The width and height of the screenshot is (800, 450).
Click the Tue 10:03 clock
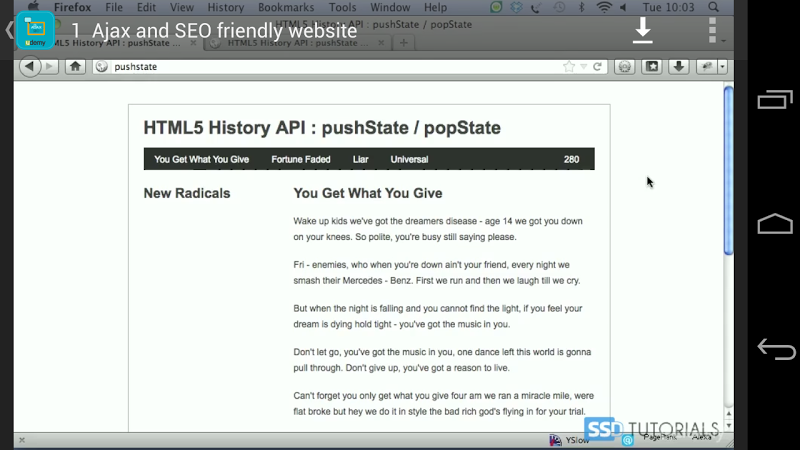(668, 7)
